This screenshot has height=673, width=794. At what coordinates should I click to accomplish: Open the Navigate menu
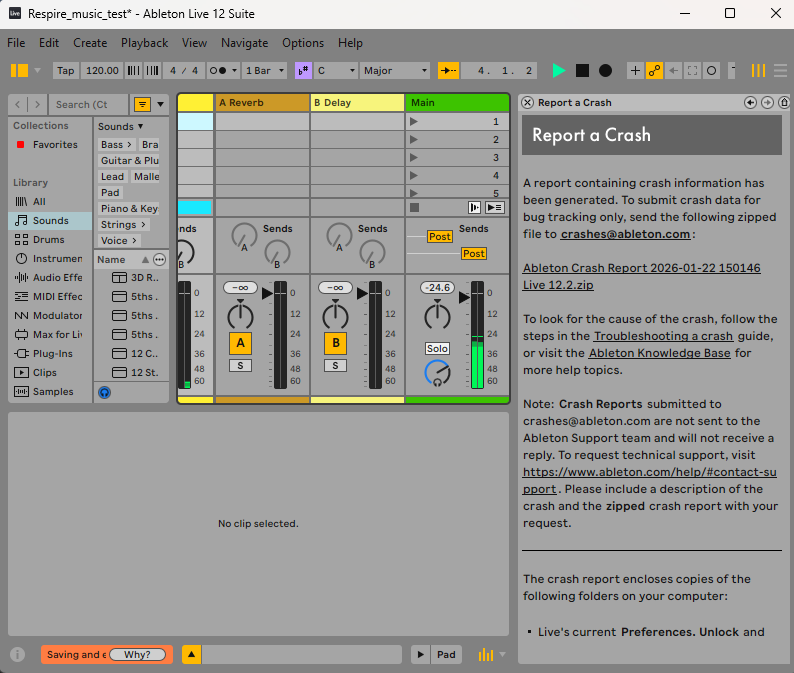245,43
